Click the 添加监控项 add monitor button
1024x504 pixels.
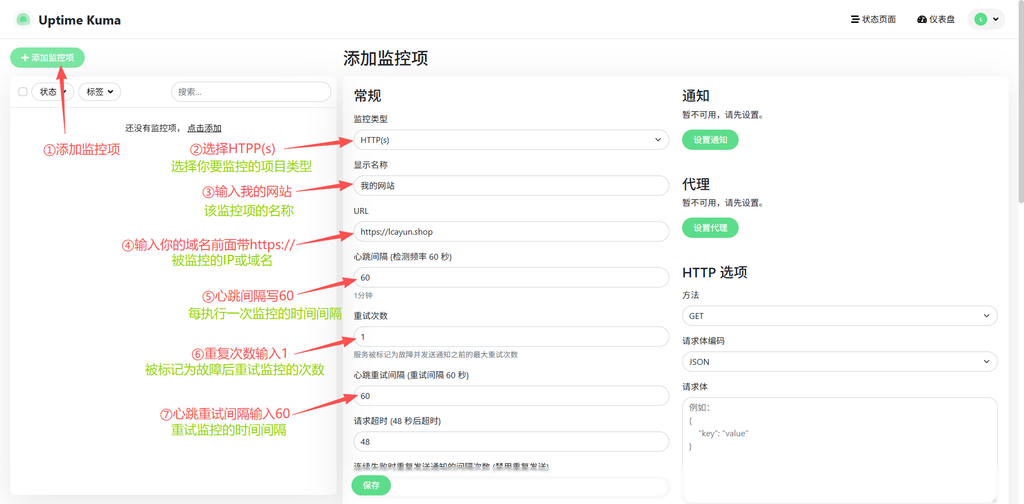47,57
